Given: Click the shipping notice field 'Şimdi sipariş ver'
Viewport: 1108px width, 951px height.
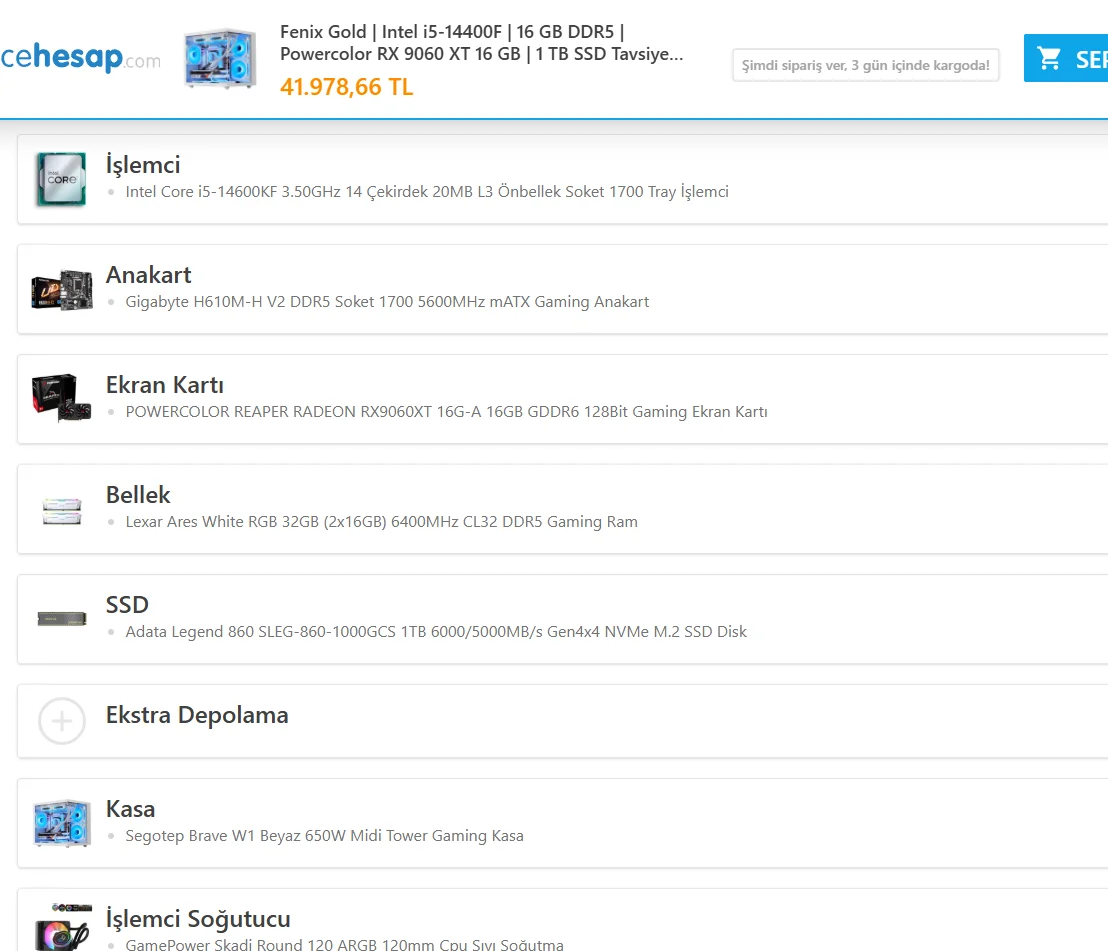Looking at the screenshot, I should coord(866,65).
